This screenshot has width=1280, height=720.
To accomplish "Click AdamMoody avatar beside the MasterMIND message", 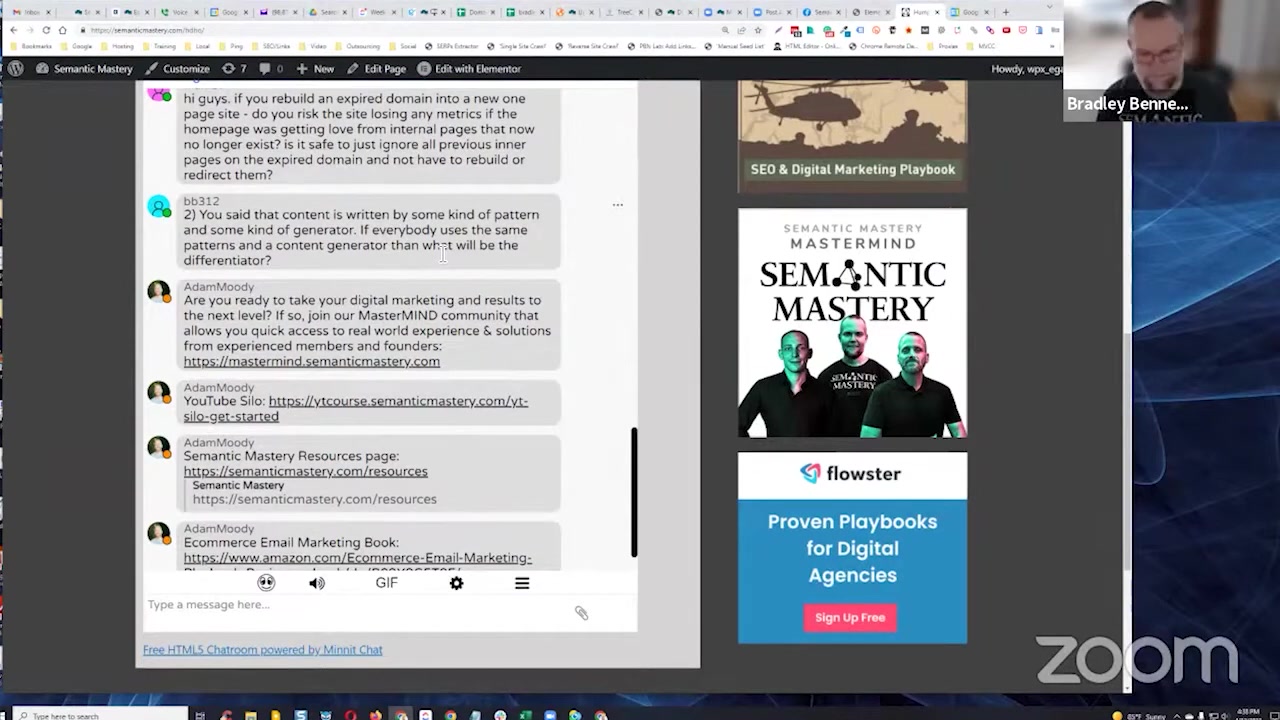I will point(159,292).
